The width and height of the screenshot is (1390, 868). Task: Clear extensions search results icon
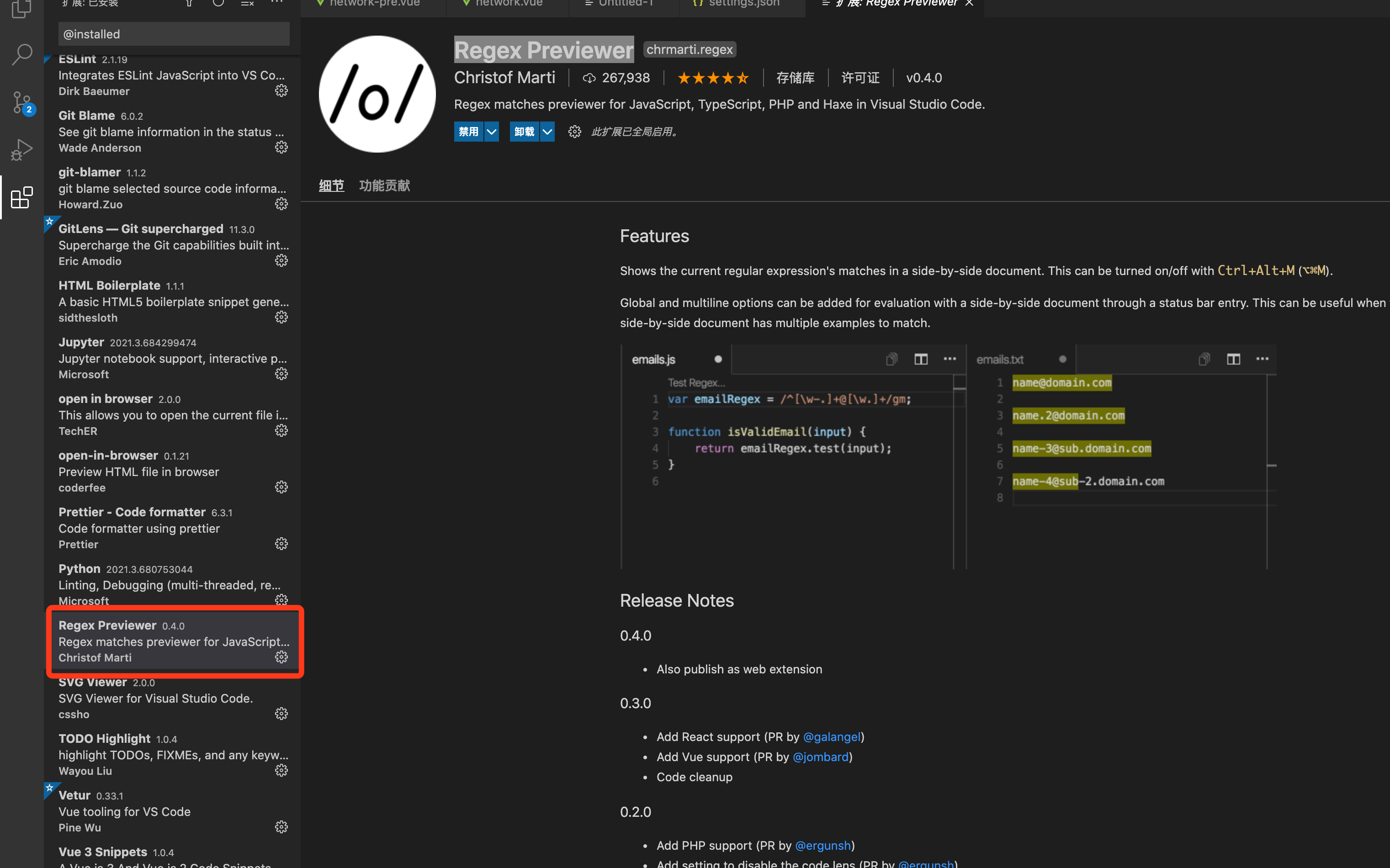[x=247, y=4]
